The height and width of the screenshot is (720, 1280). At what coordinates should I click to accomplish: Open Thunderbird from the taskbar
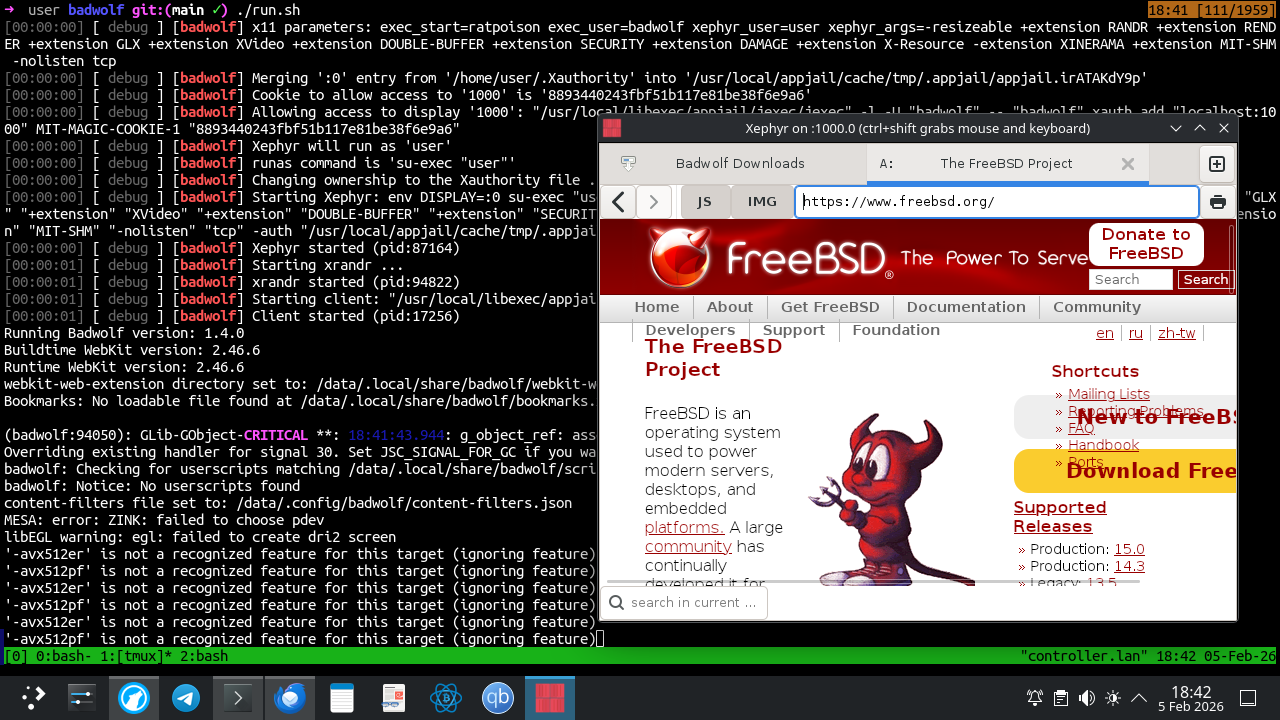[x=290, y=697]
